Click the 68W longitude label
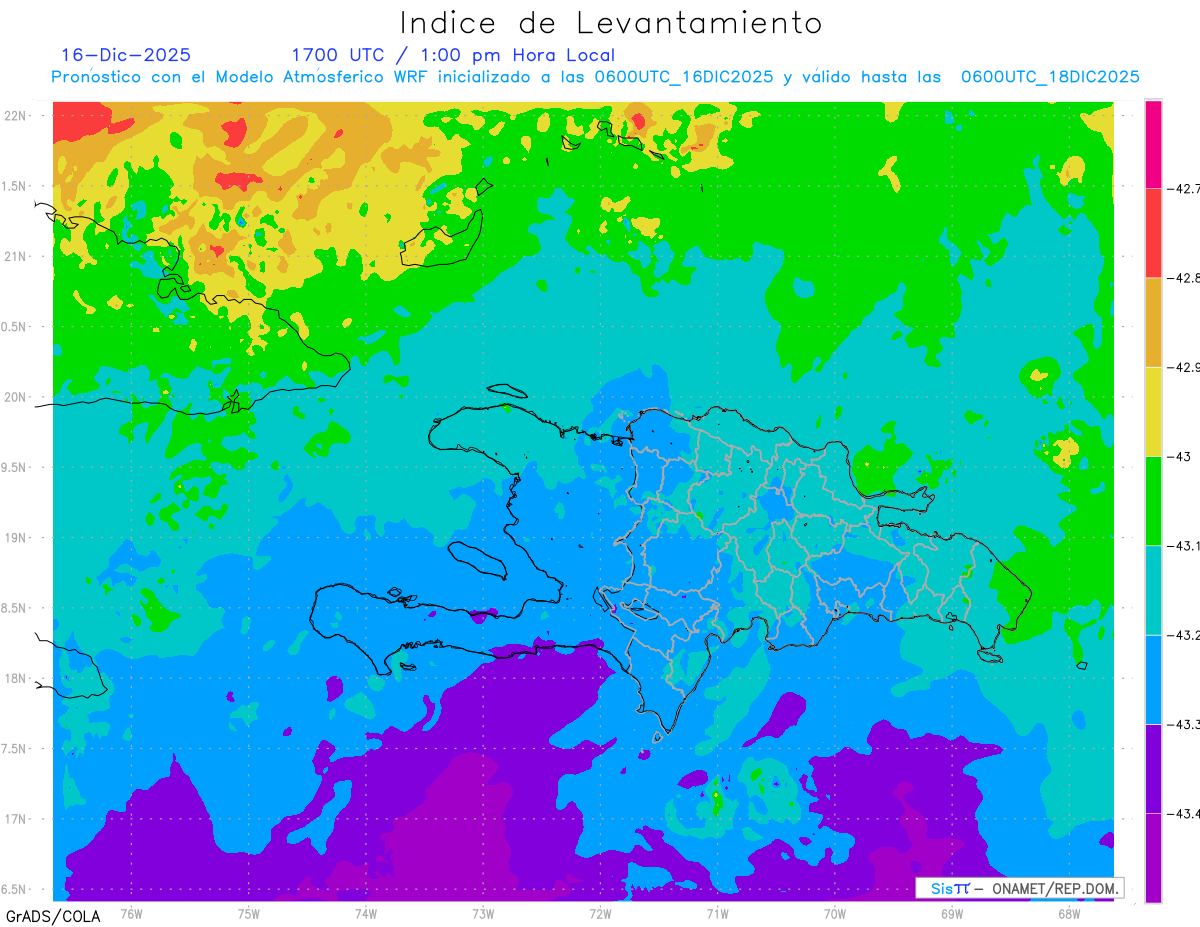 coord(1069,912)
